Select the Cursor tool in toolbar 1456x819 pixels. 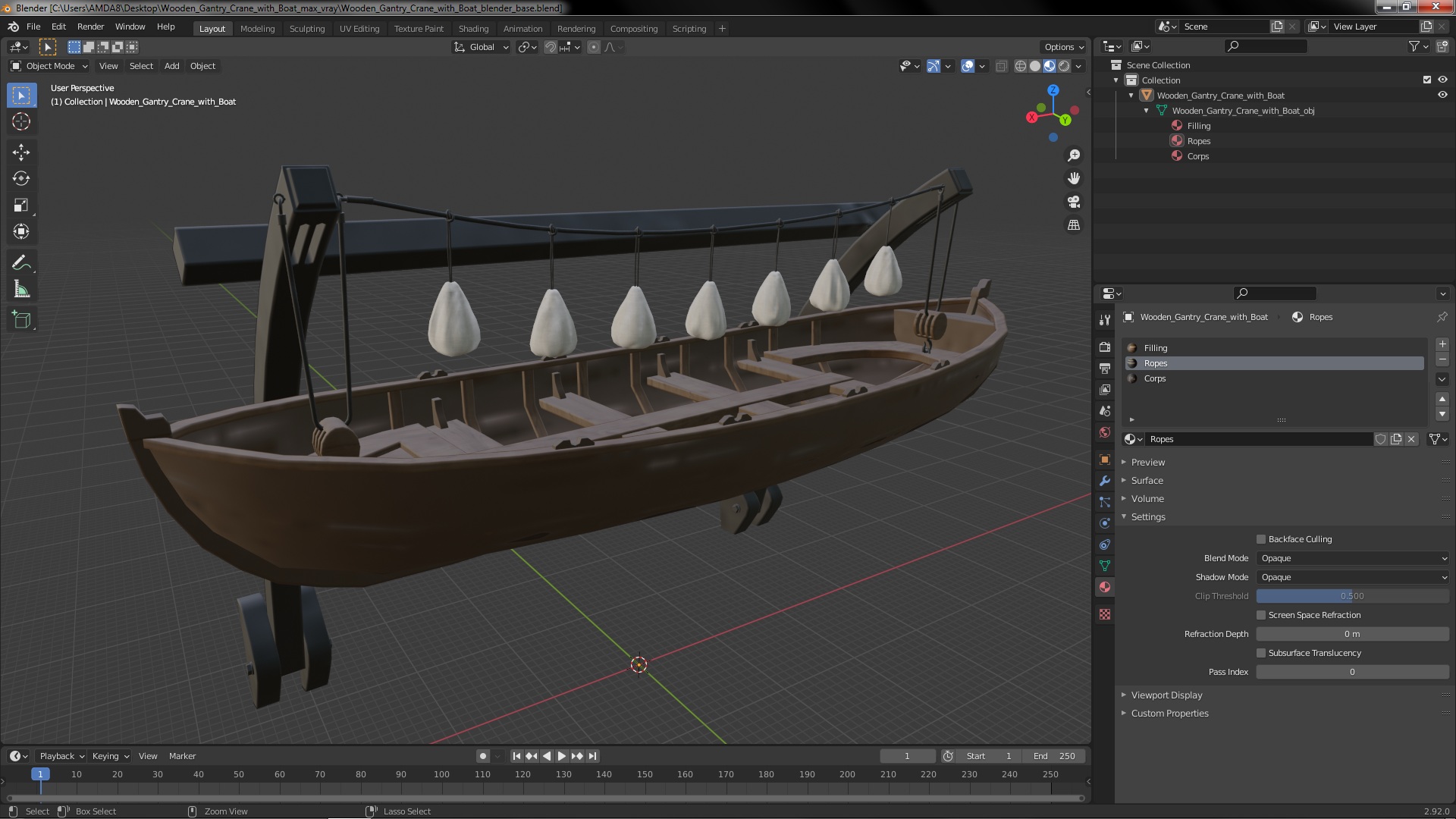tap(21, 121)
